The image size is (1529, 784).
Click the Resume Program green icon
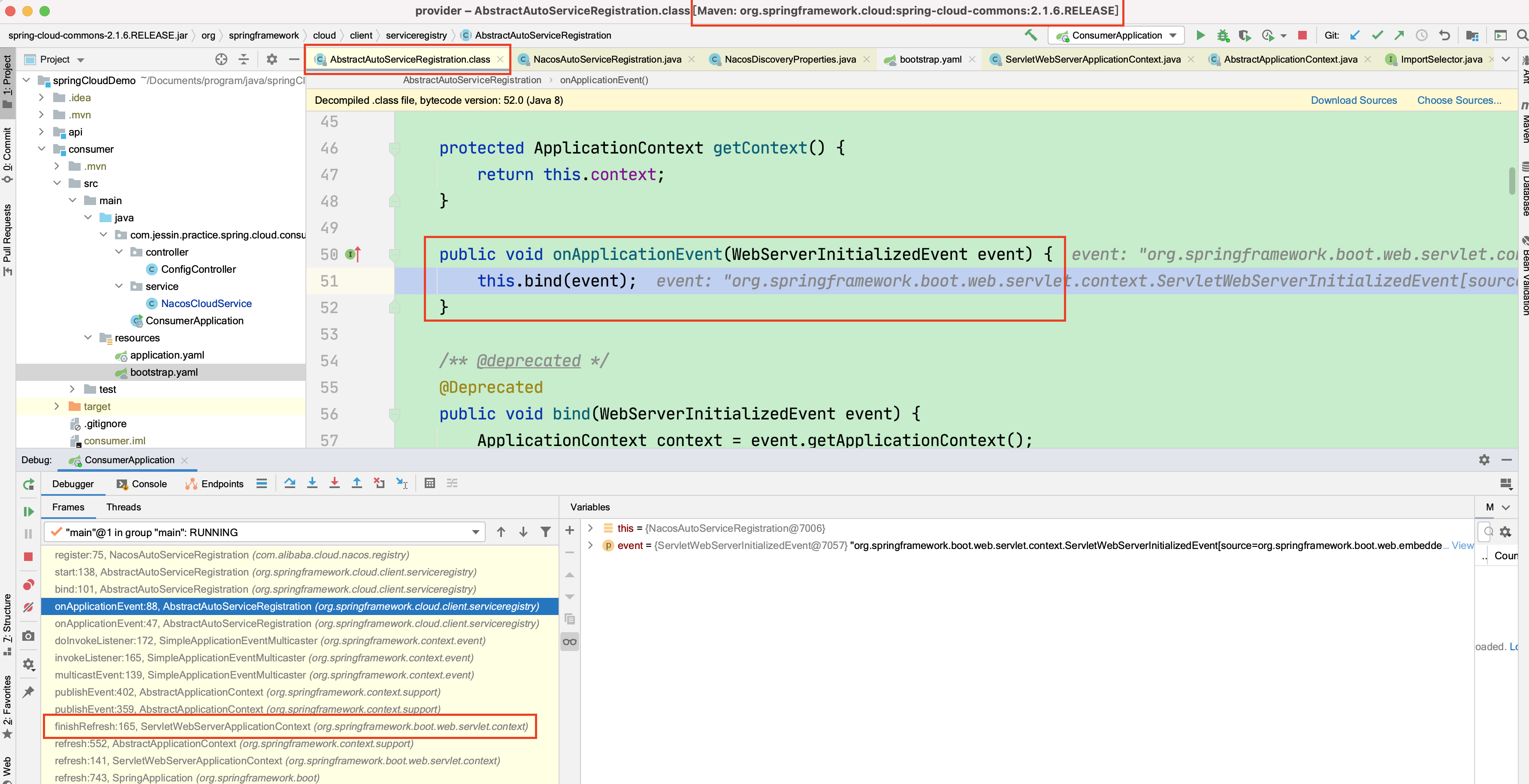click(28, 511)
